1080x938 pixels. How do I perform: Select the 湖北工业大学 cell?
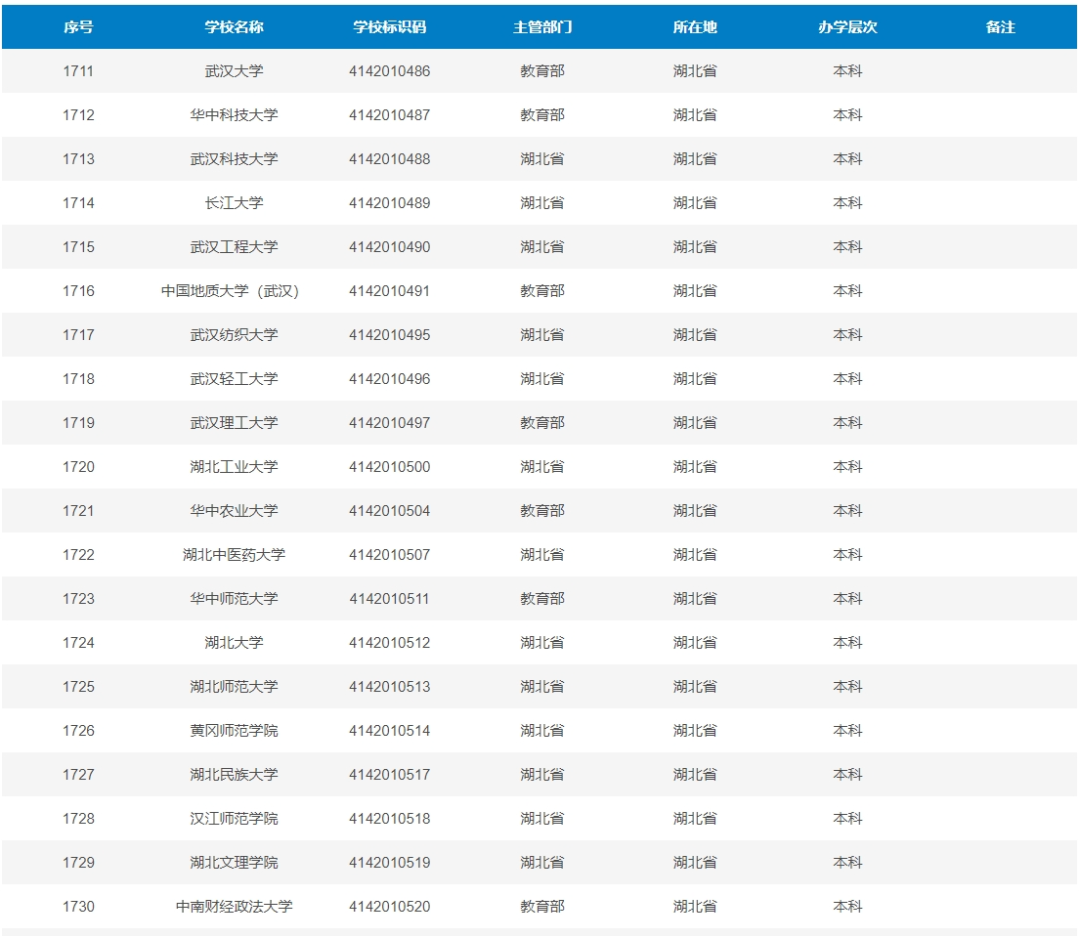click(x=233, y=467)
